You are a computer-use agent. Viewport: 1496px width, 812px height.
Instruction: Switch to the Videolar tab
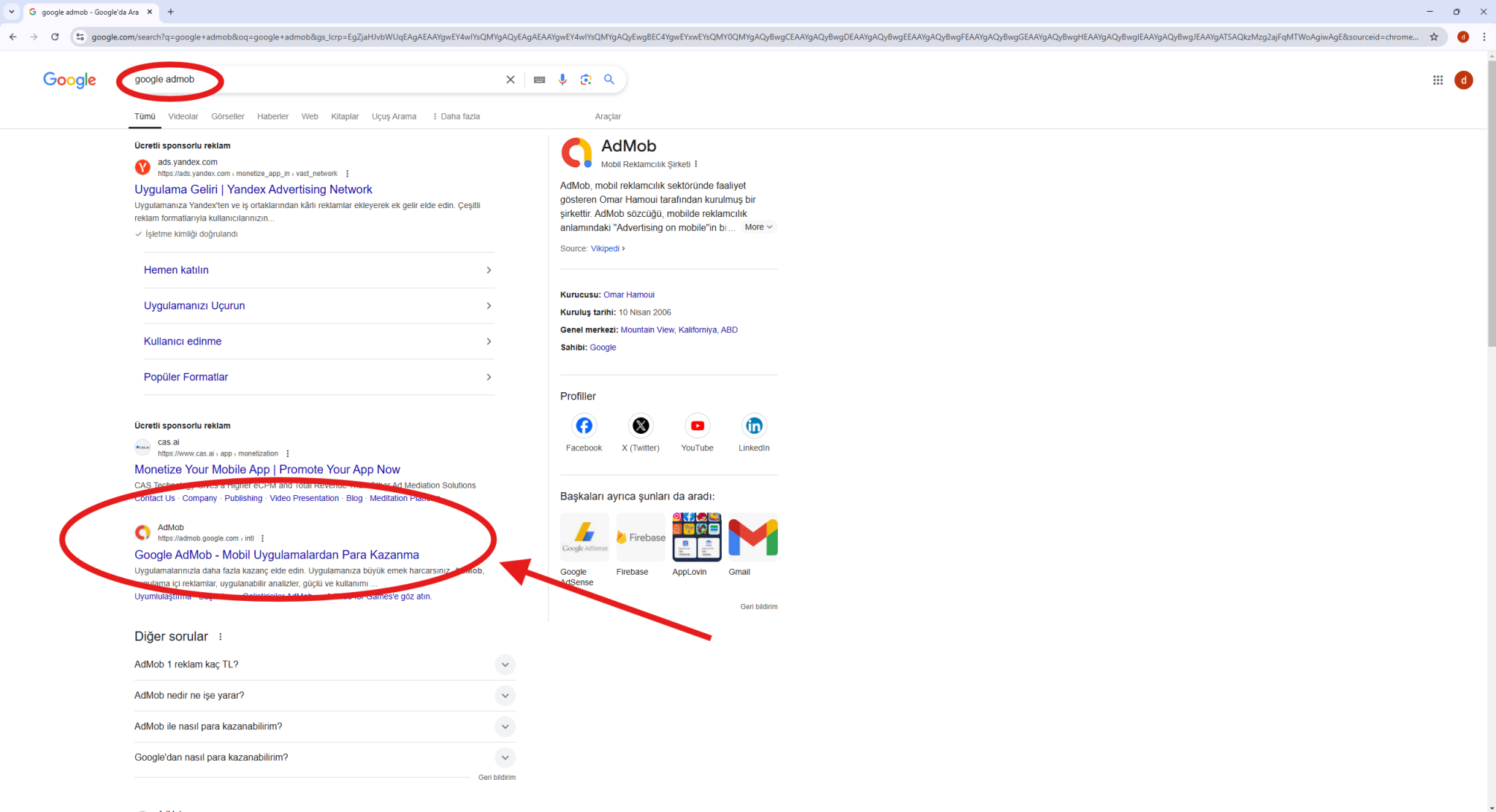pos(183,116)
